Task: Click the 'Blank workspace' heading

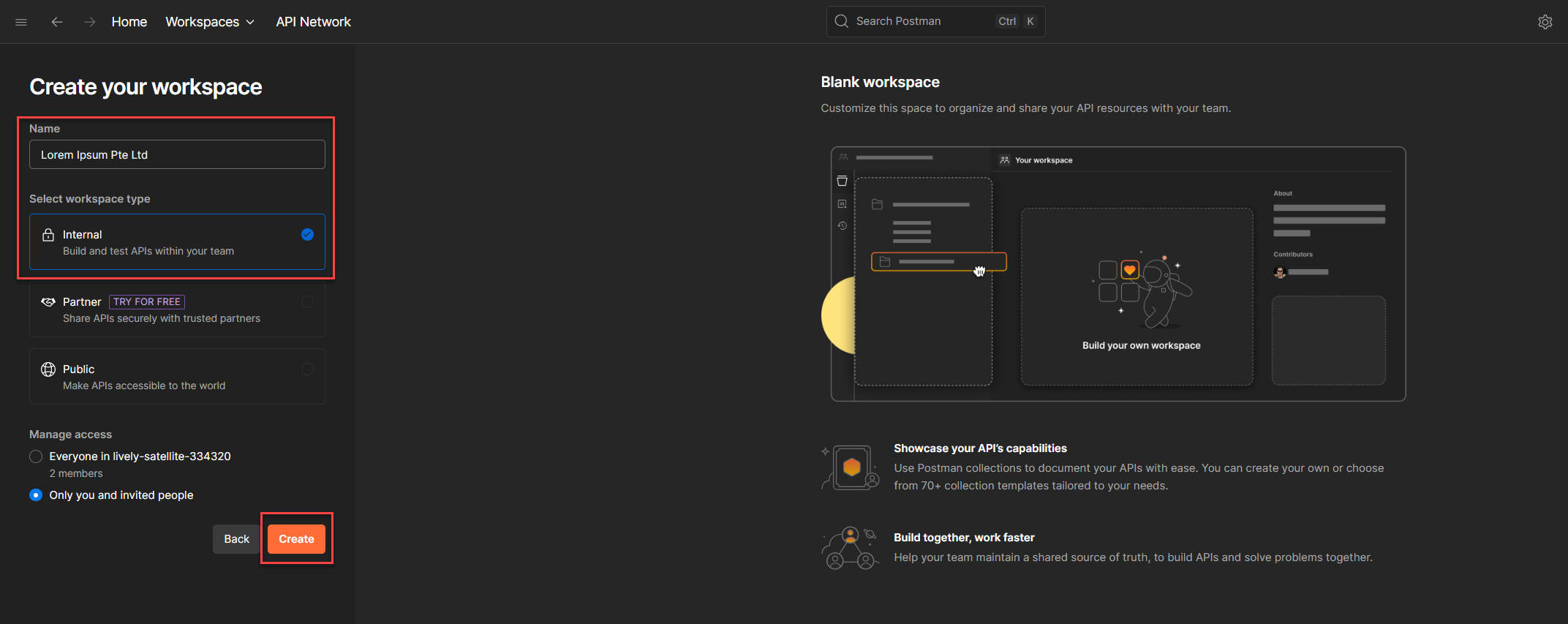Action: coord(880,82)
